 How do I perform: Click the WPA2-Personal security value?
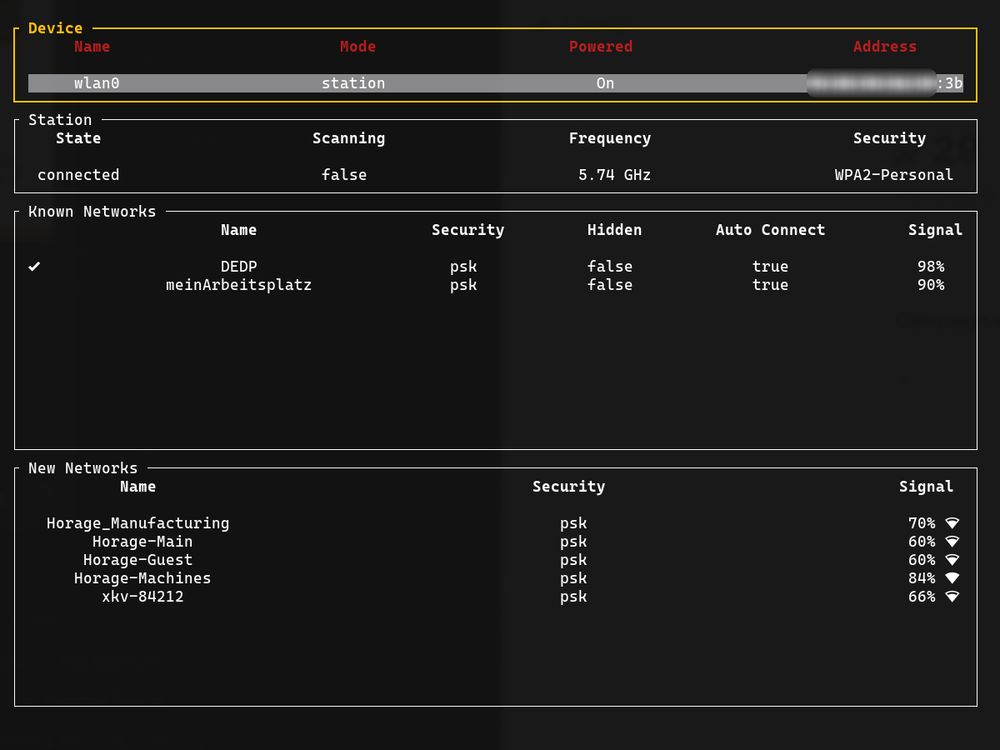pyautogui.click(x=894, y=175)
